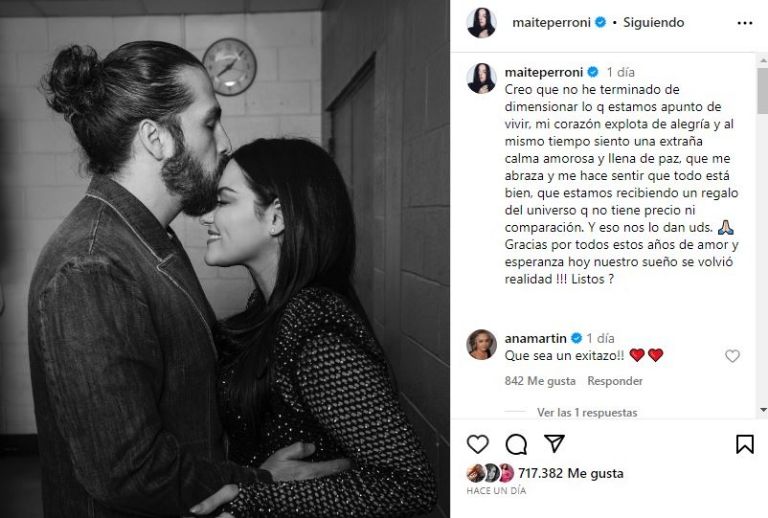
Task: Click the maiteperroni header profile picture
Action: [x=481, y=23]
